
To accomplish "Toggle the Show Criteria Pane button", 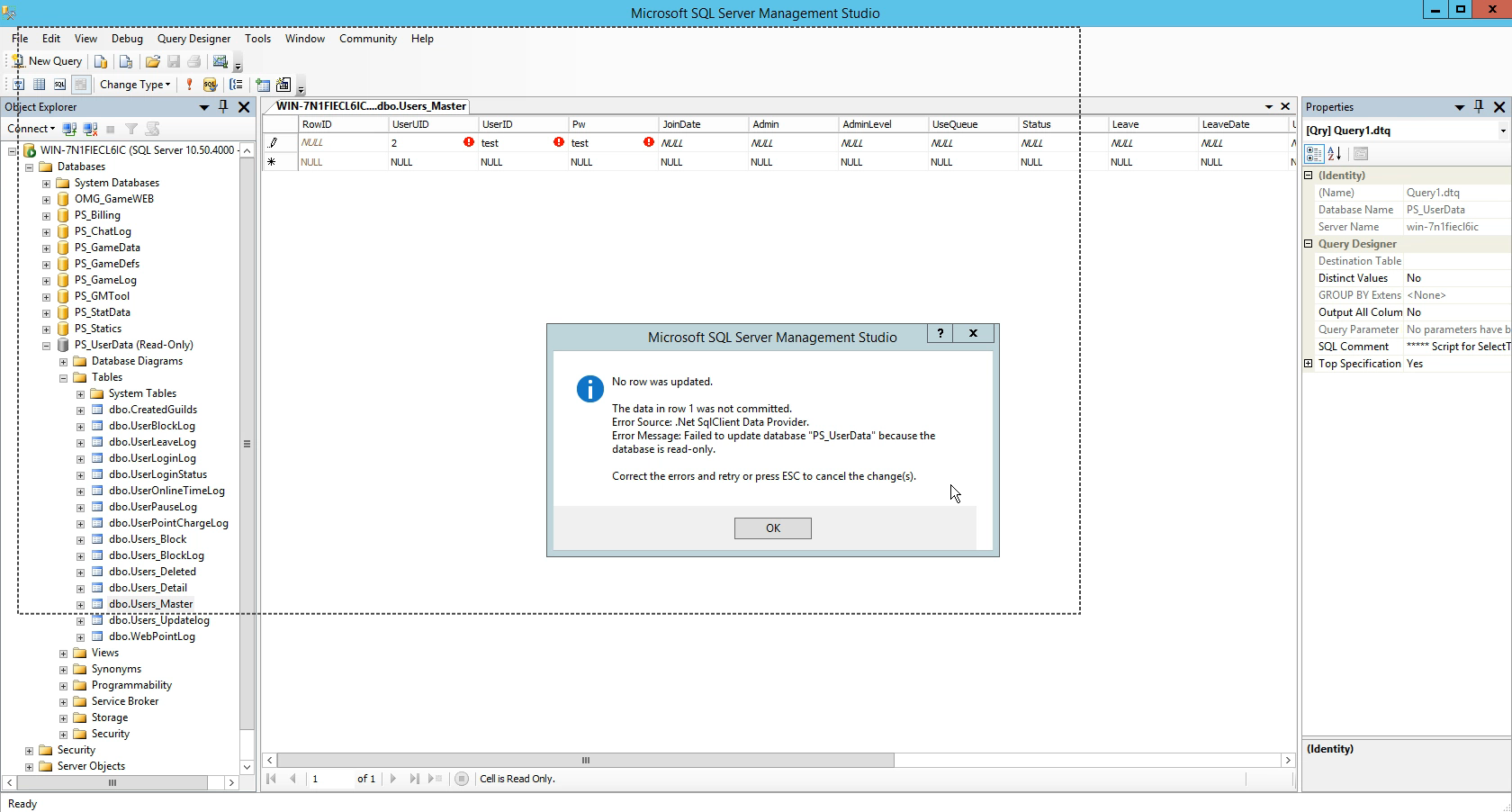I will point(39,85).
